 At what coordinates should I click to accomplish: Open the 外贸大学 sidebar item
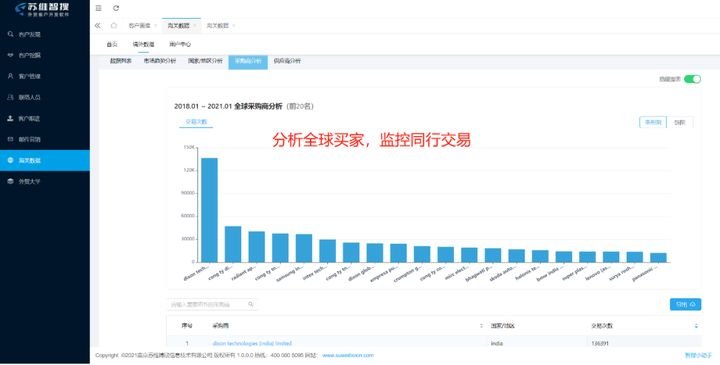pos(45,181)
